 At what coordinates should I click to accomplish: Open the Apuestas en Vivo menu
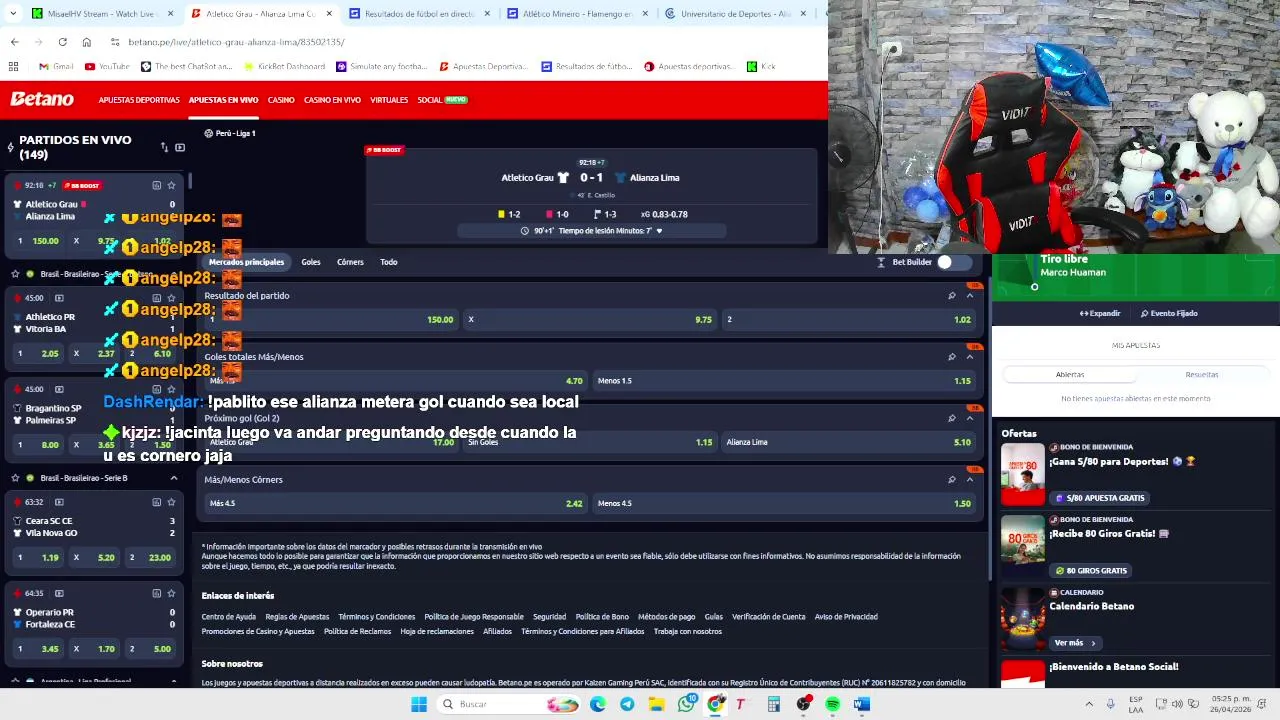(223, 100)
